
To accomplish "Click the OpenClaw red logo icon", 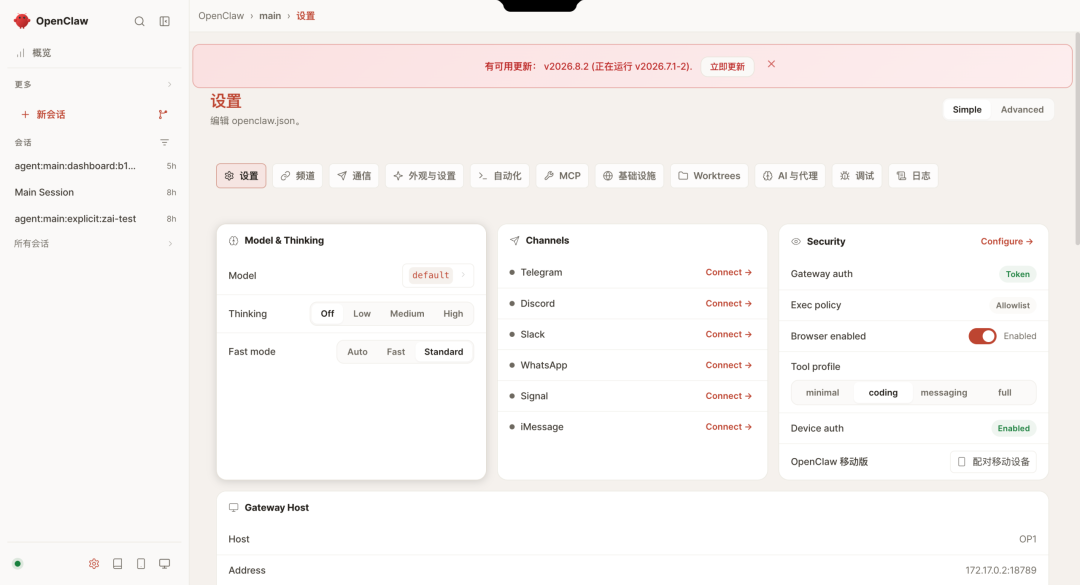I will 22,21.
